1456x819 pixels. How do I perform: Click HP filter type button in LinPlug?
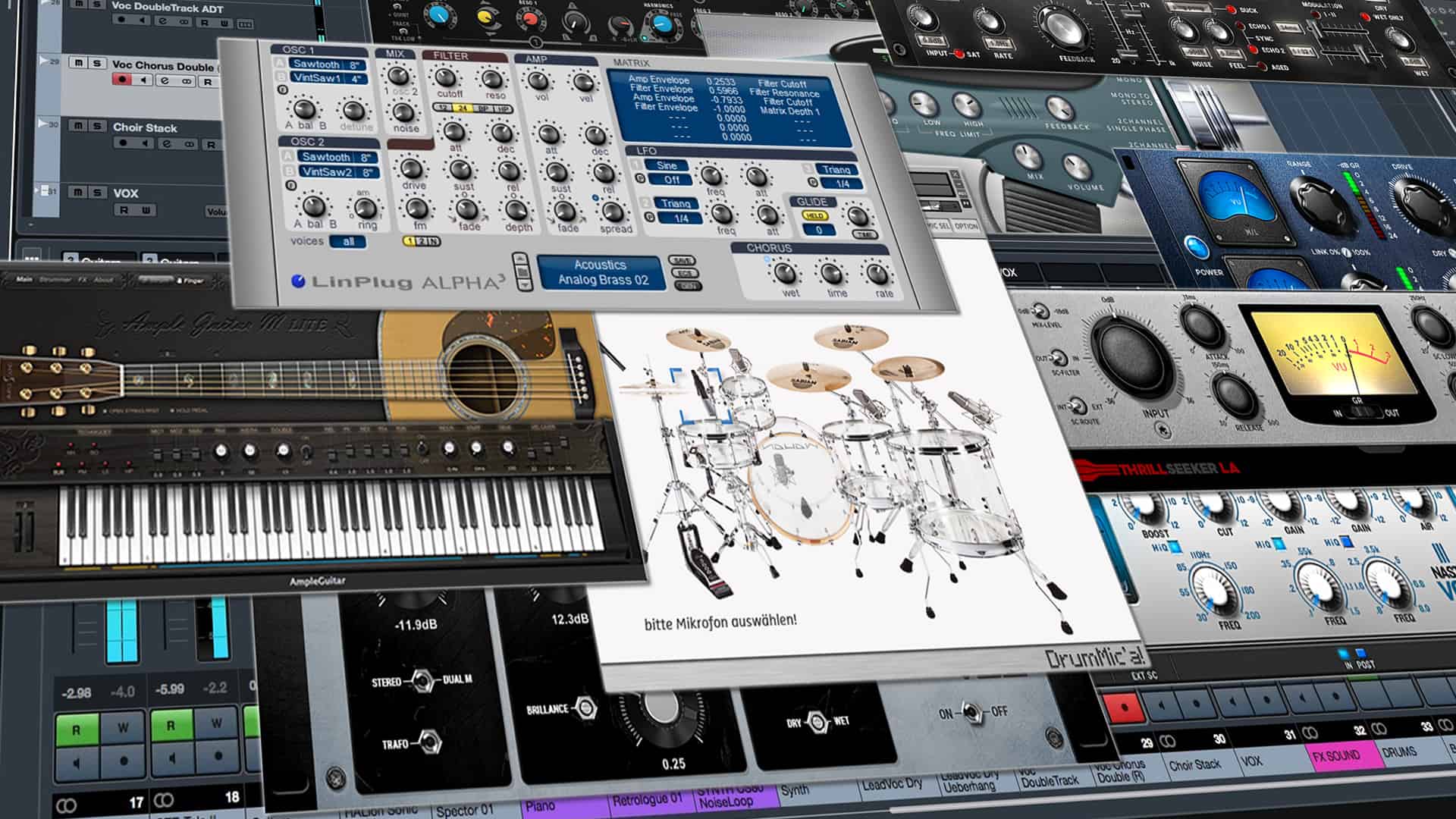pos(503,108)
